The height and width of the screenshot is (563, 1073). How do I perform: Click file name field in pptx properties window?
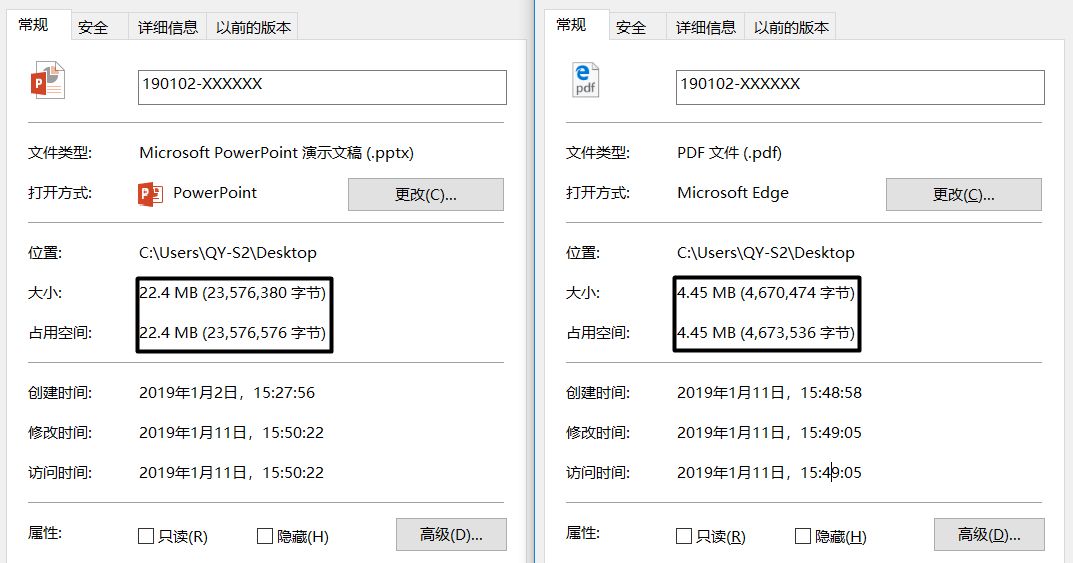[322, 87]
